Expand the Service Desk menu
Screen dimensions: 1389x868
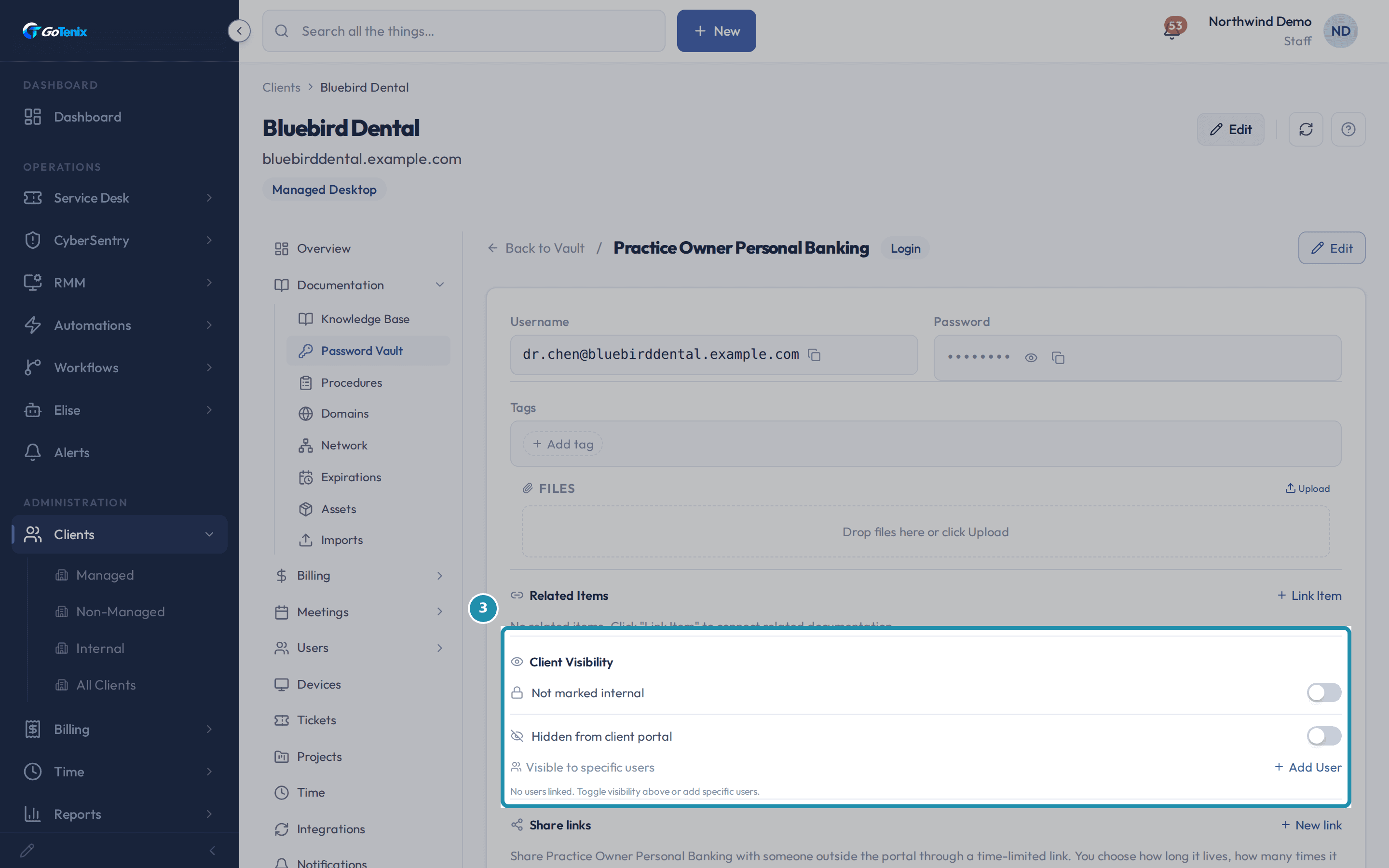pos(120,198)
